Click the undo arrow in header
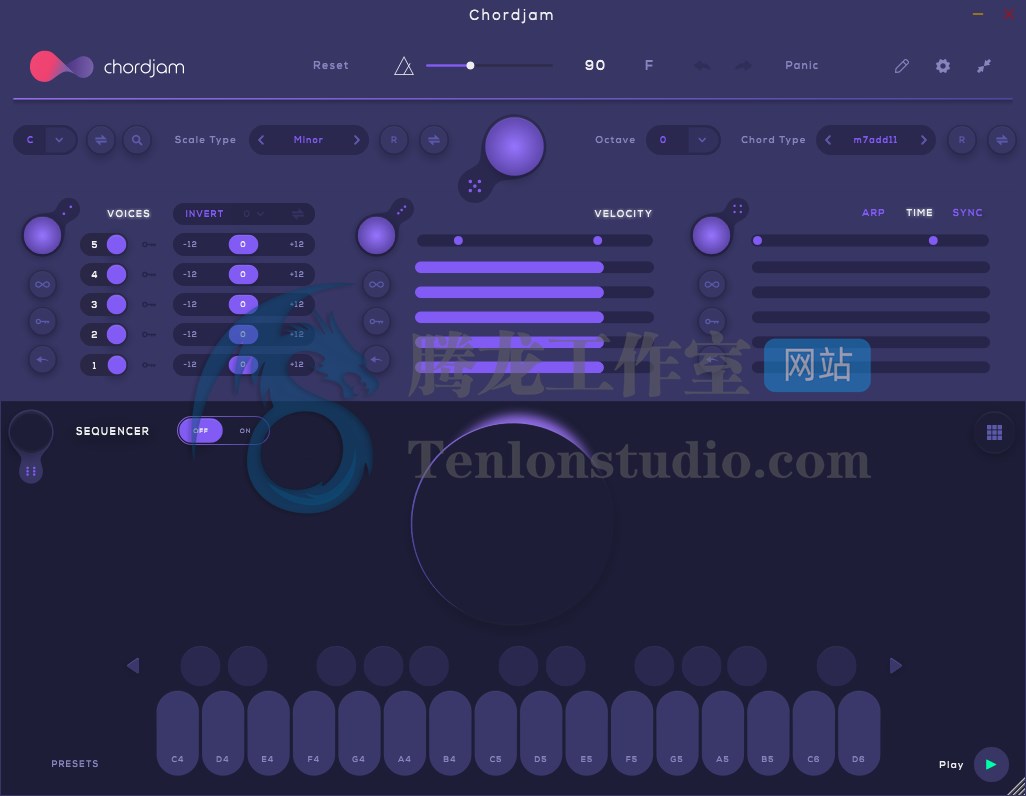The width and height of the screenshot is (1026, 796). coord(702,65)
